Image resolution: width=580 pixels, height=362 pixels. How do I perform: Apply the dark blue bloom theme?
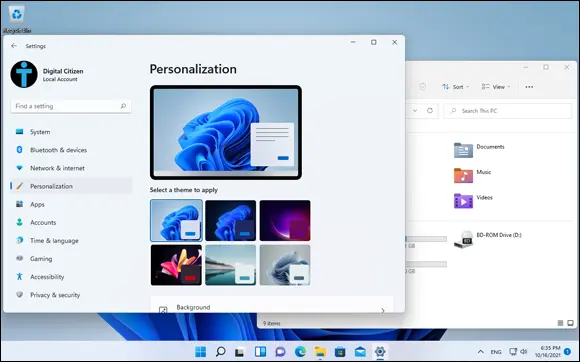point(230,220)
